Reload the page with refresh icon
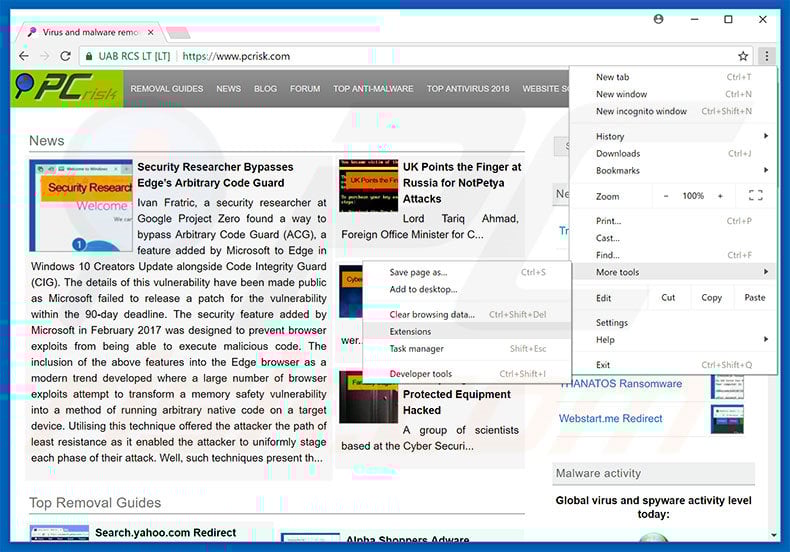 [65, 56]
